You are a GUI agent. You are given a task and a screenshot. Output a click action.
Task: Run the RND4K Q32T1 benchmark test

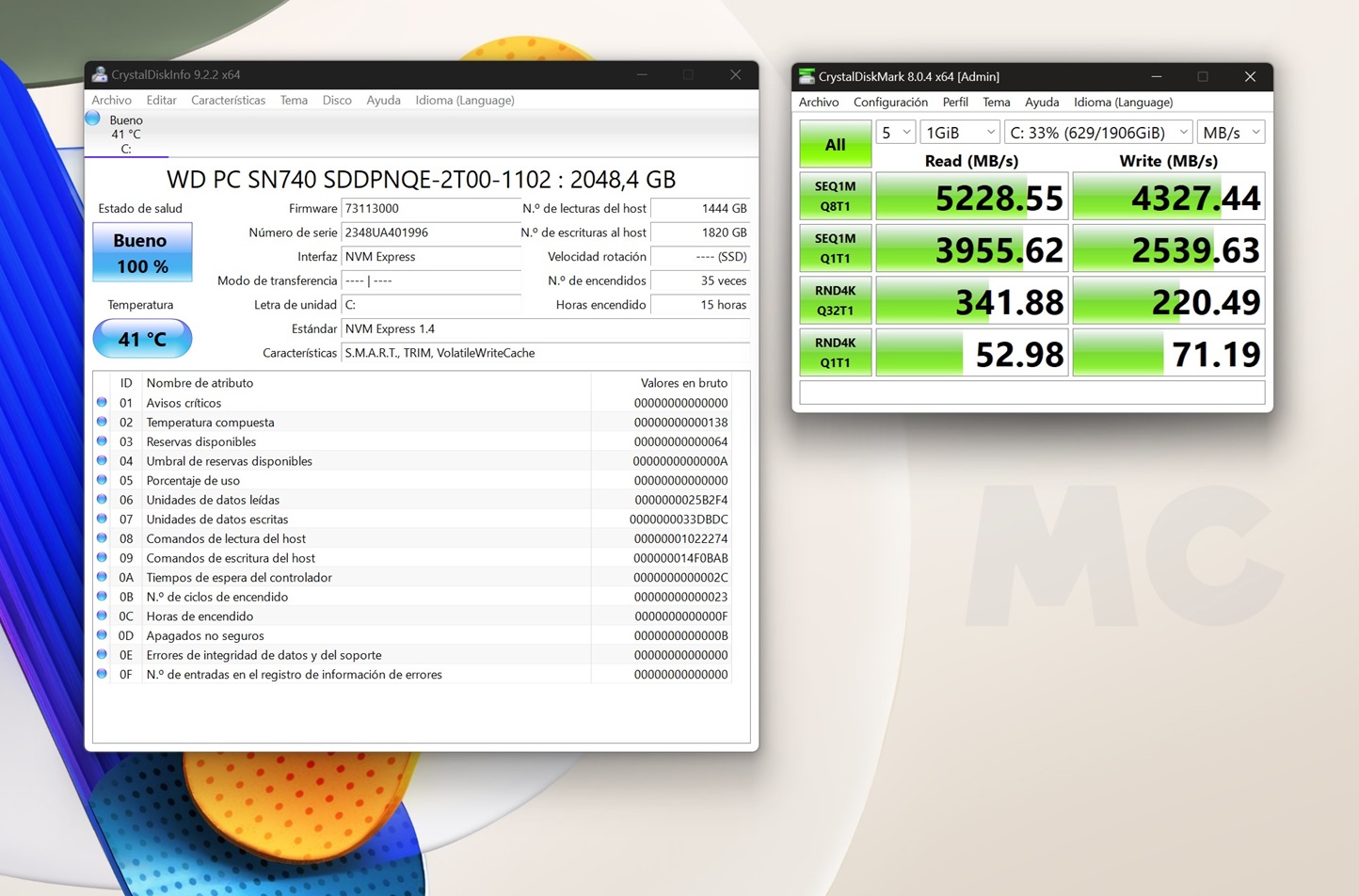click(835, 300)
